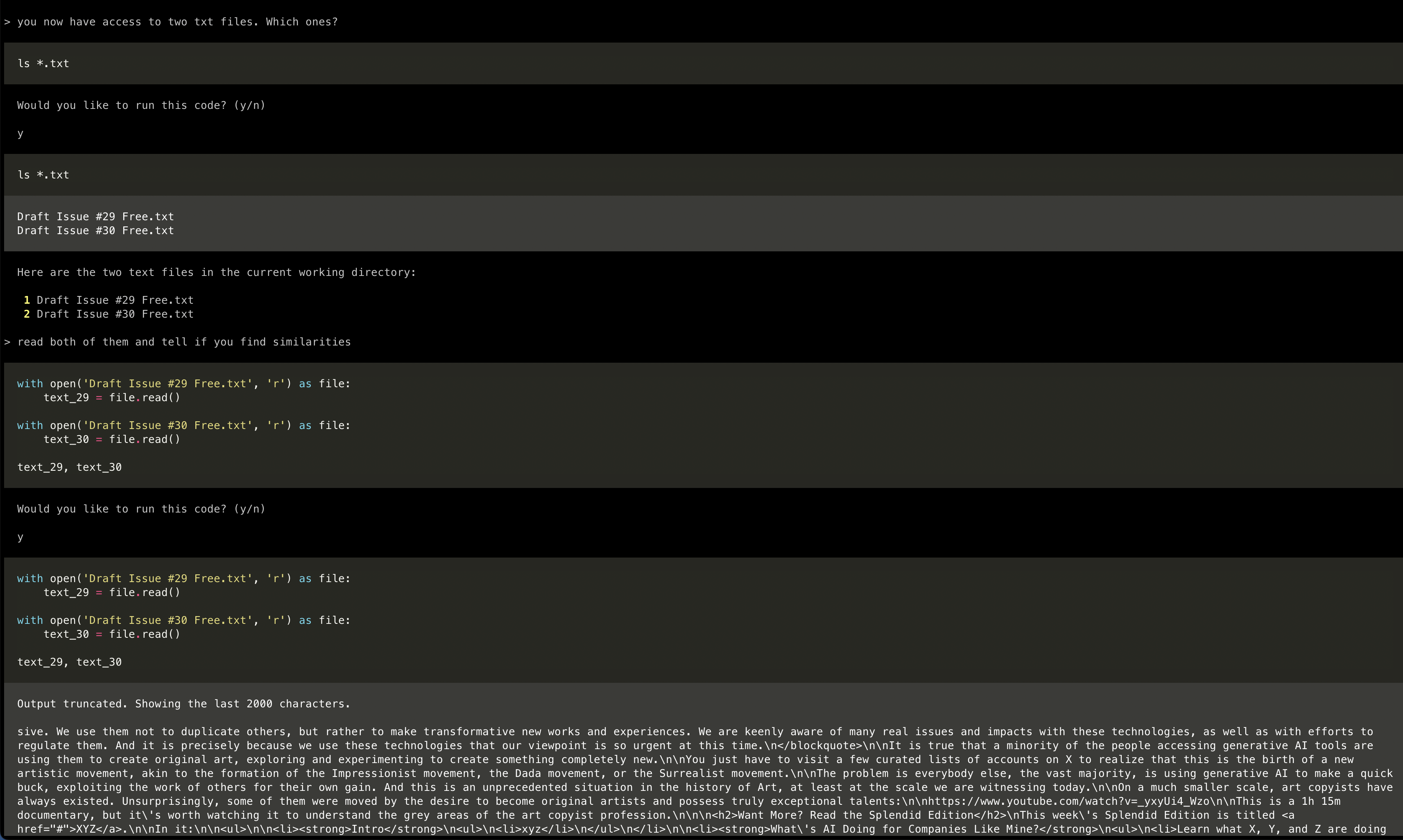Image resolution: width=1403 pixels, height=840 pixels.
Task: Click the second 'ls *.txt' executed command block
Action: tap(703, 175)
